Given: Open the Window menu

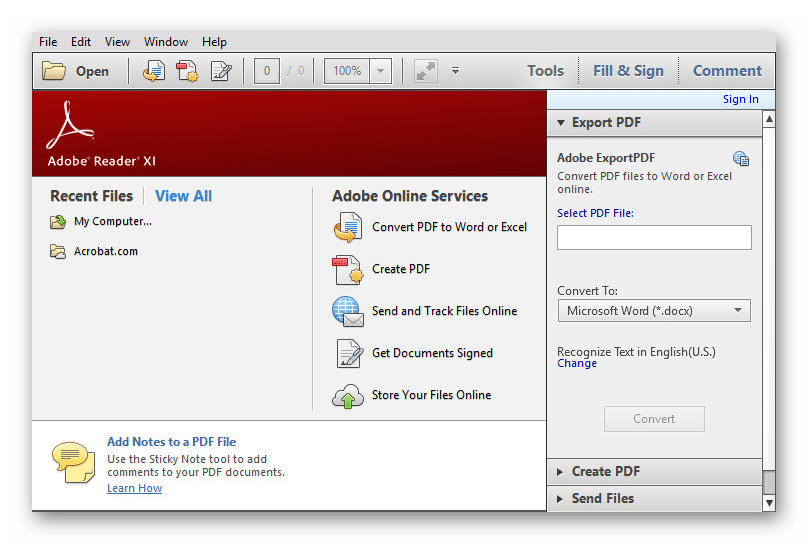Looking at the screenshot, I should 165,42.
